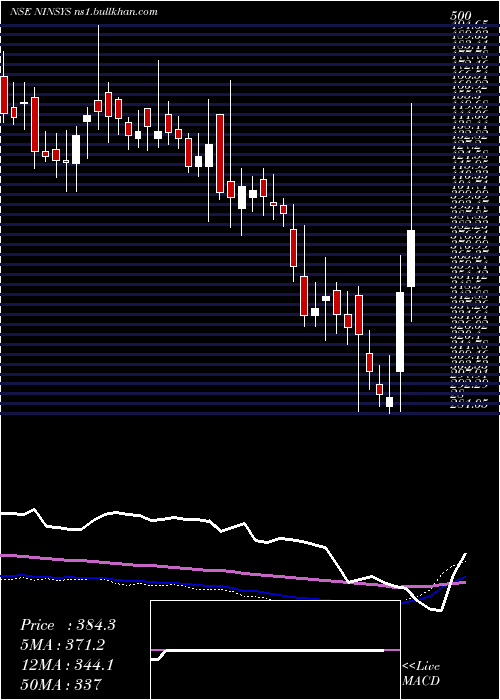
Task: Click the Price : 384.3 readout
Action: (x=68, y=625)
